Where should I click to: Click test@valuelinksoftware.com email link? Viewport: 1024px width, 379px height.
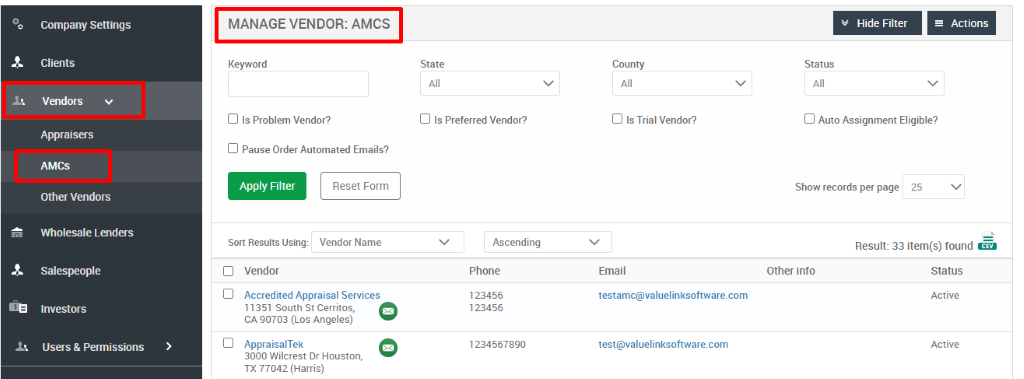664,344
